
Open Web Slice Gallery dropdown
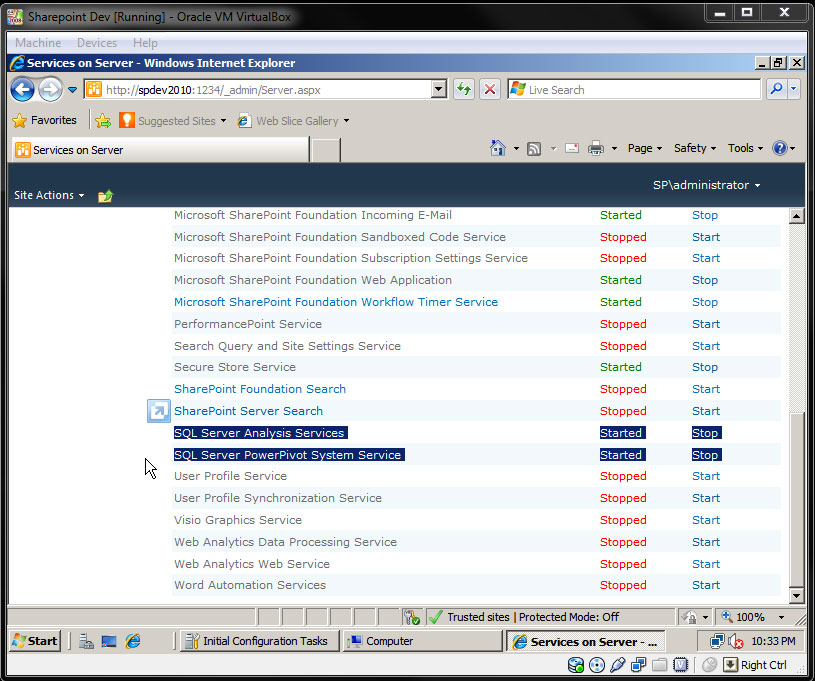(x=293, y=121)
